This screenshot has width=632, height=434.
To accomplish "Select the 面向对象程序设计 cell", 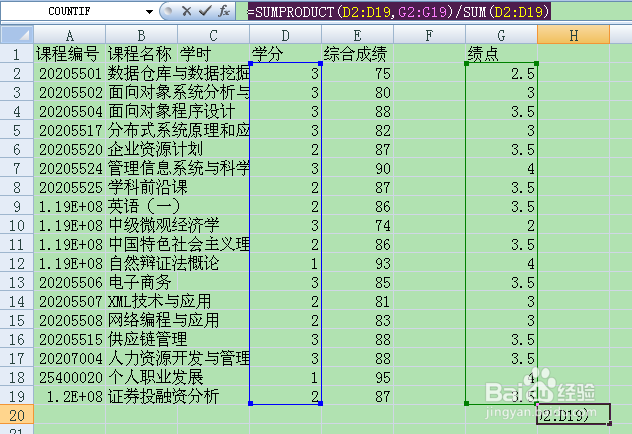I will [x=141, y=112].
